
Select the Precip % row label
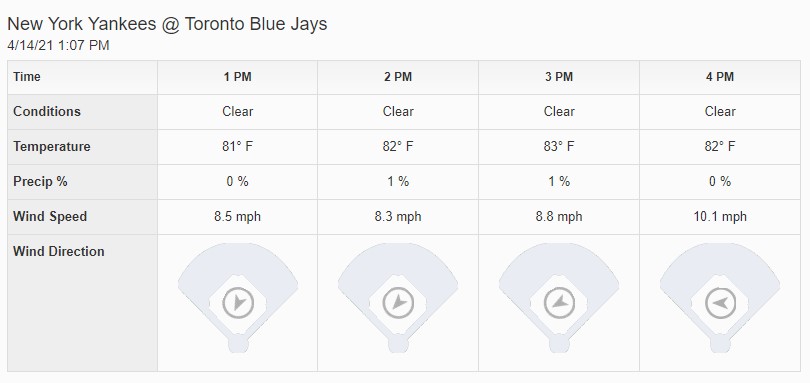[40, 181]
